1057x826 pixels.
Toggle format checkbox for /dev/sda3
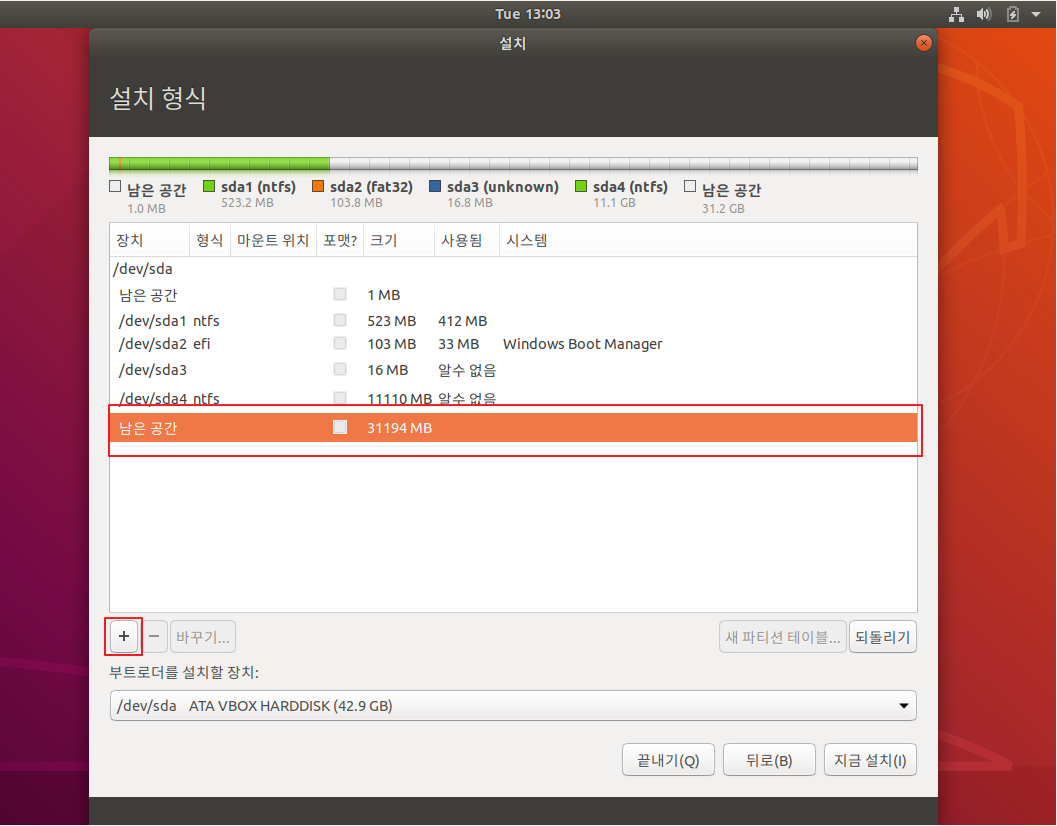click(x=340, y=369)
